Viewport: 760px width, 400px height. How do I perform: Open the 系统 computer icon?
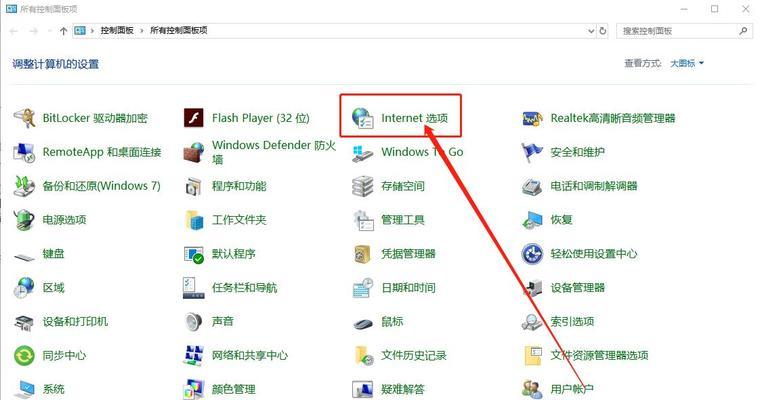click(x=24, y=389)
